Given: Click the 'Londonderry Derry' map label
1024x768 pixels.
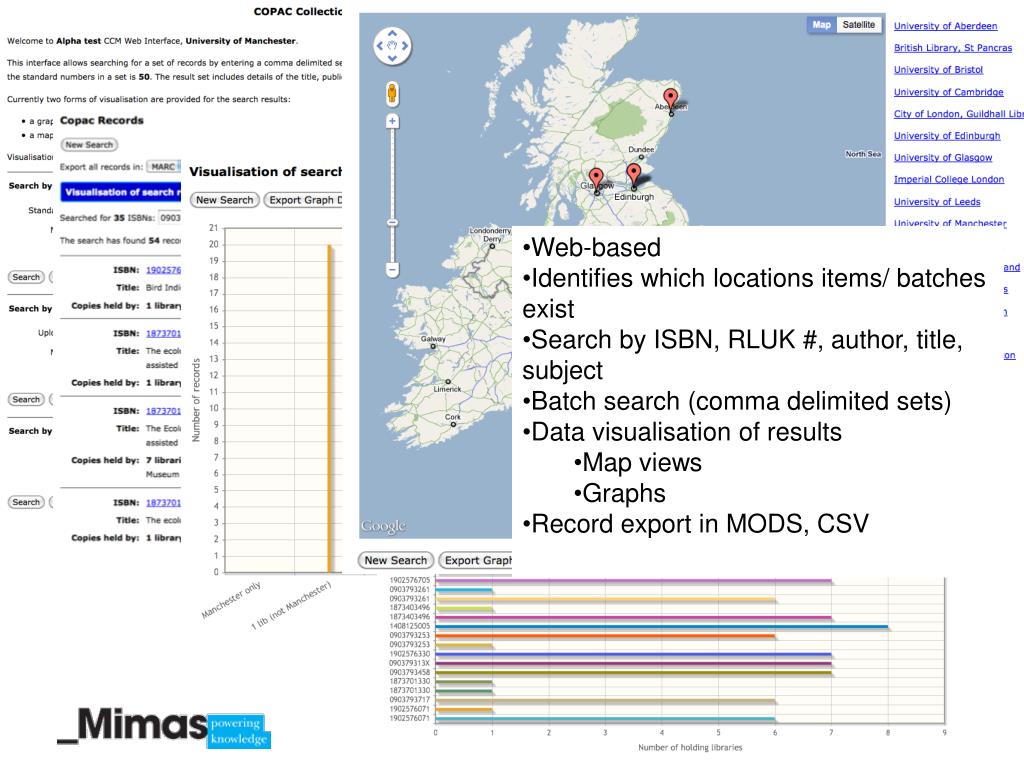Looking at the screenshot, I should coord(490,234).
